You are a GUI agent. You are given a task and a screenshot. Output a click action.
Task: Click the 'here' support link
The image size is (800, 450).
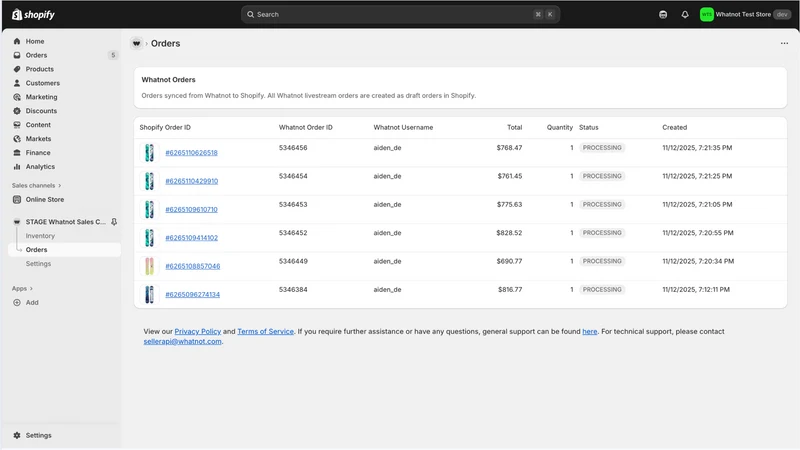(x=590, y=331)
